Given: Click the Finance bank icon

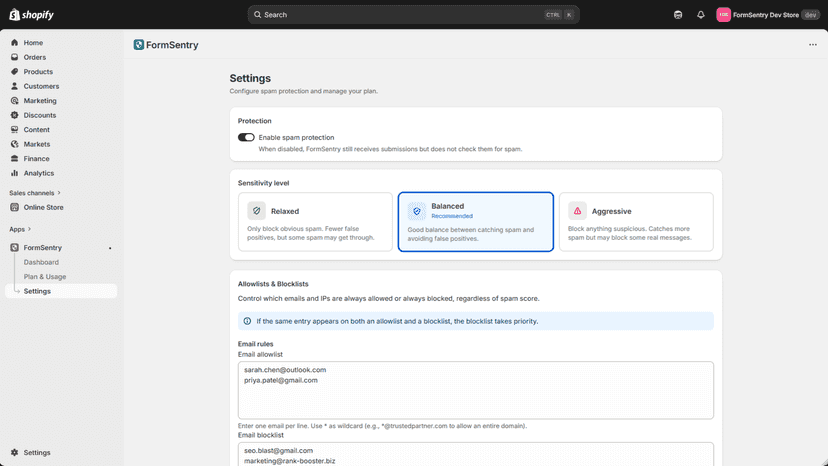Looking at the screenshot, I should pyautogui.click(x=14, y=159).
